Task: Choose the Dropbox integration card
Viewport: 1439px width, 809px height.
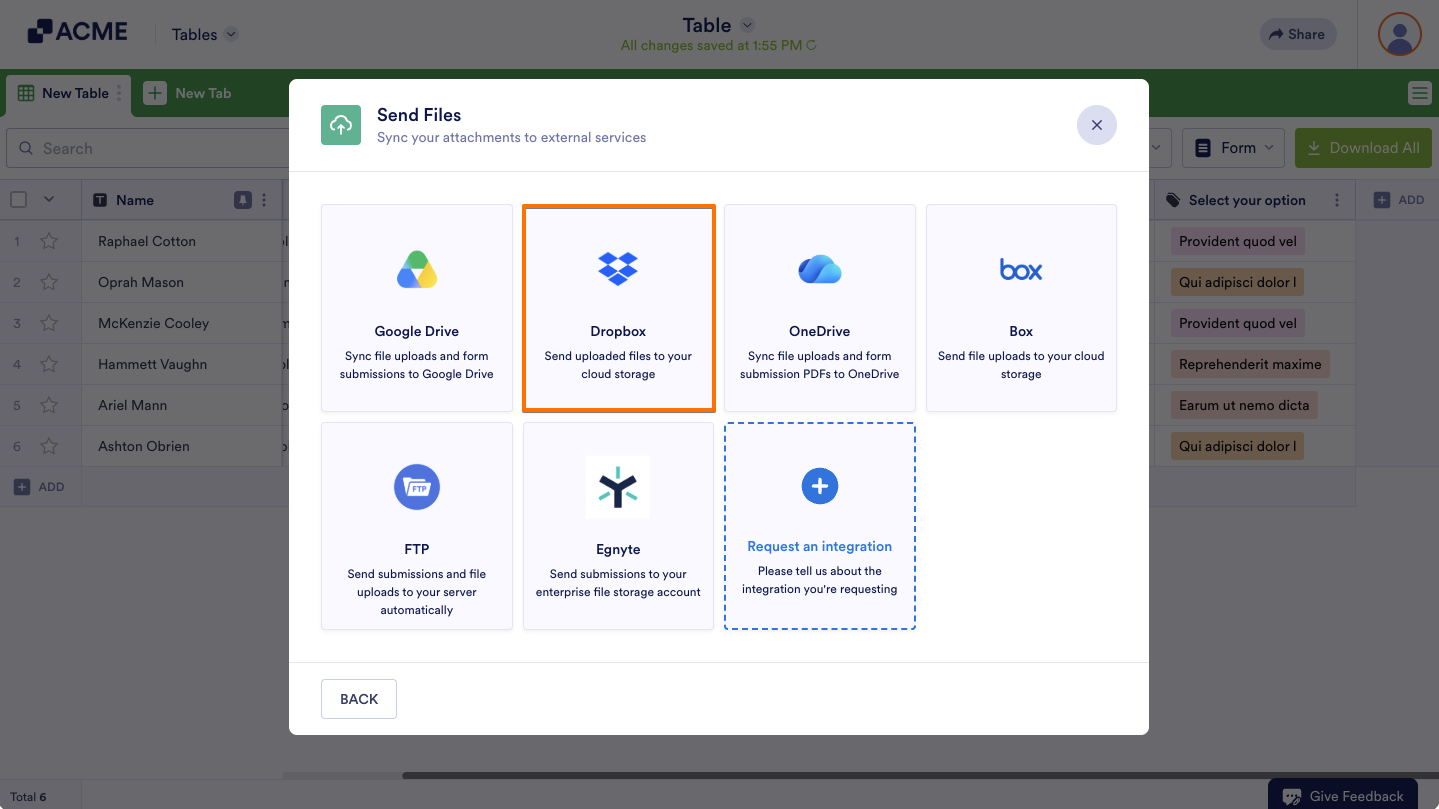Action: (x=619, y=308)
